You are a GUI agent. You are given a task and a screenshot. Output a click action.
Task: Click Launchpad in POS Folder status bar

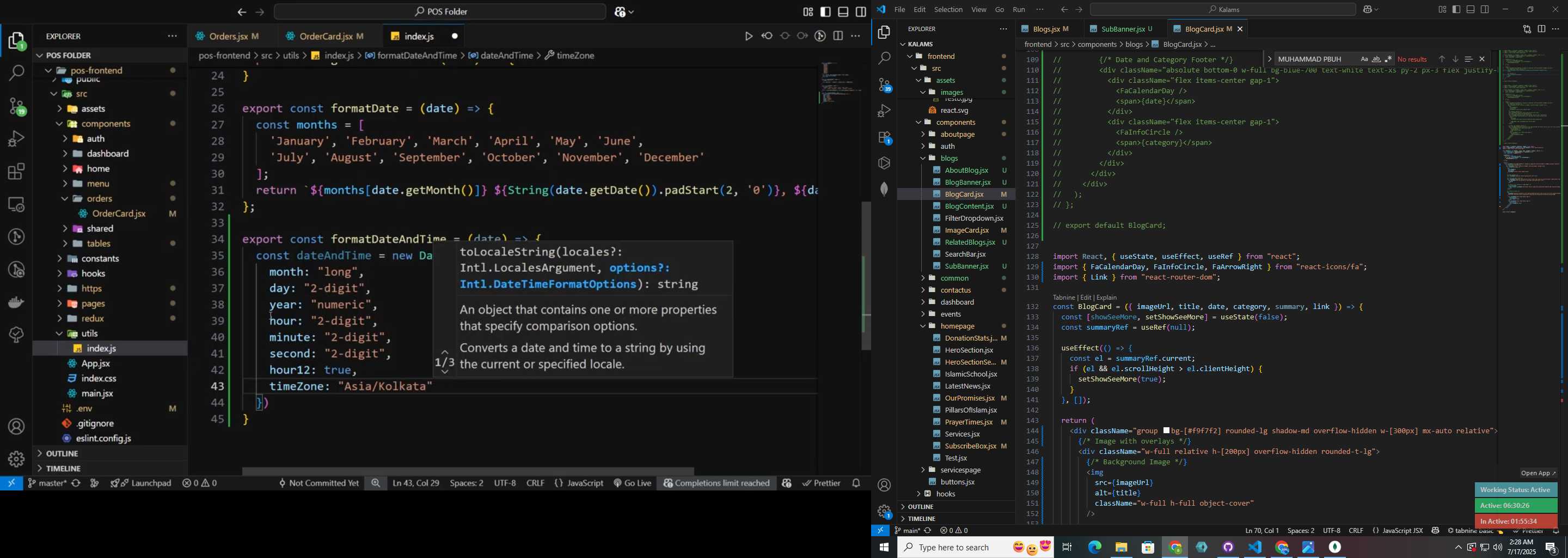[x=141, y=483]
